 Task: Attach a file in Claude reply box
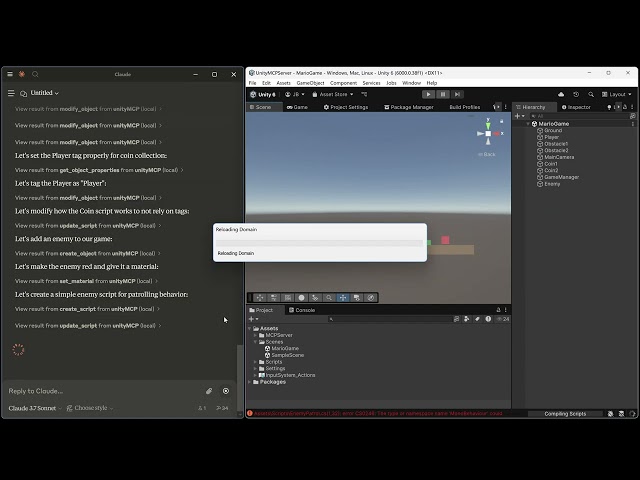pos(209,391)
